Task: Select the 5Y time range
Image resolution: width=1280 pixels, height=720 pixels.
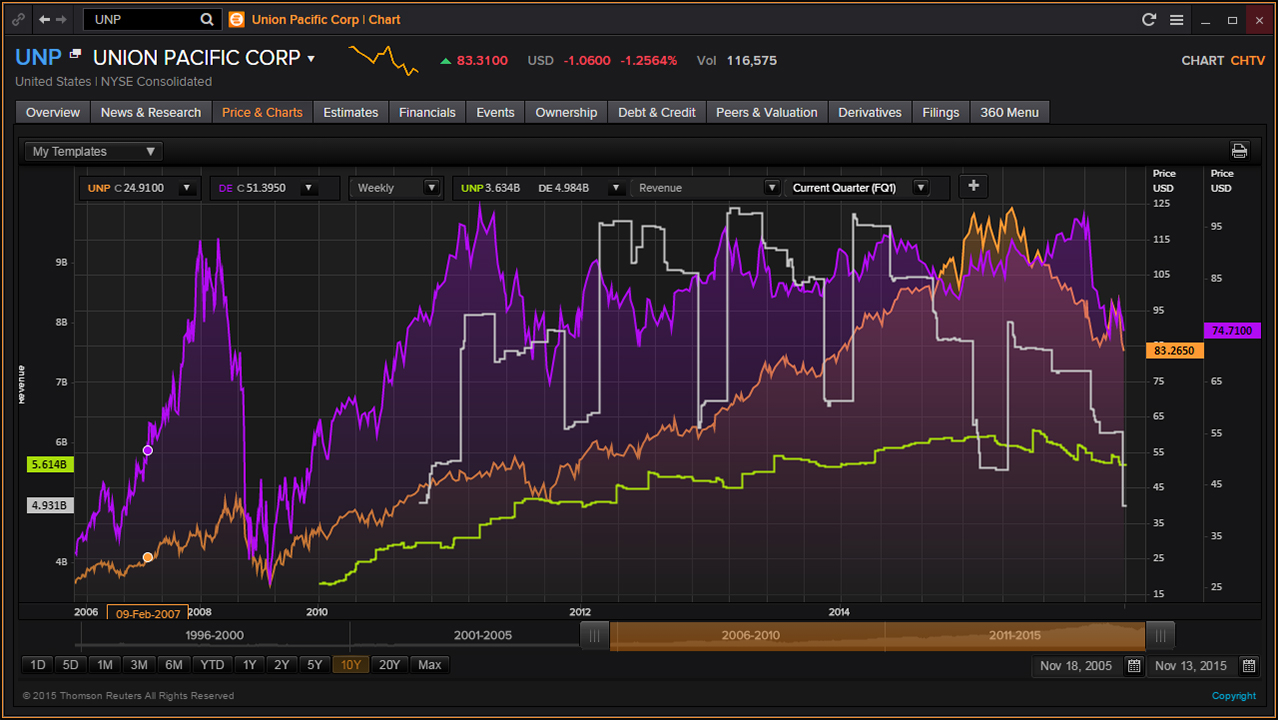Action: coord(315,665)
